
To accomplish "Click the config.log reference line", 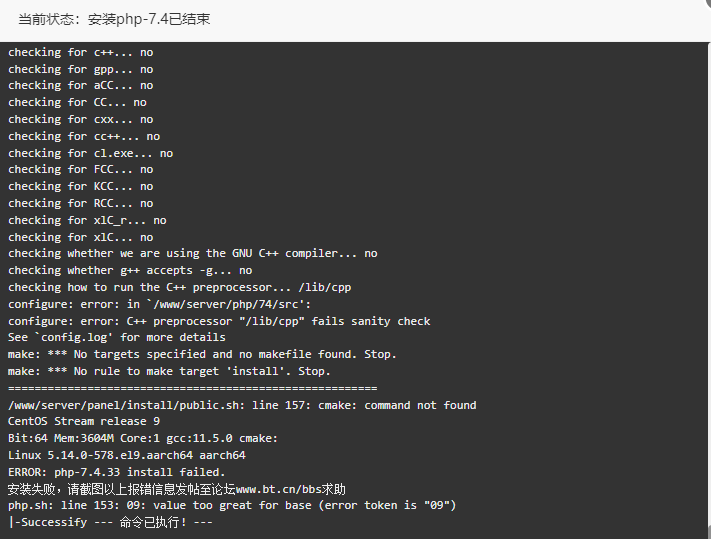I will 117,338.
